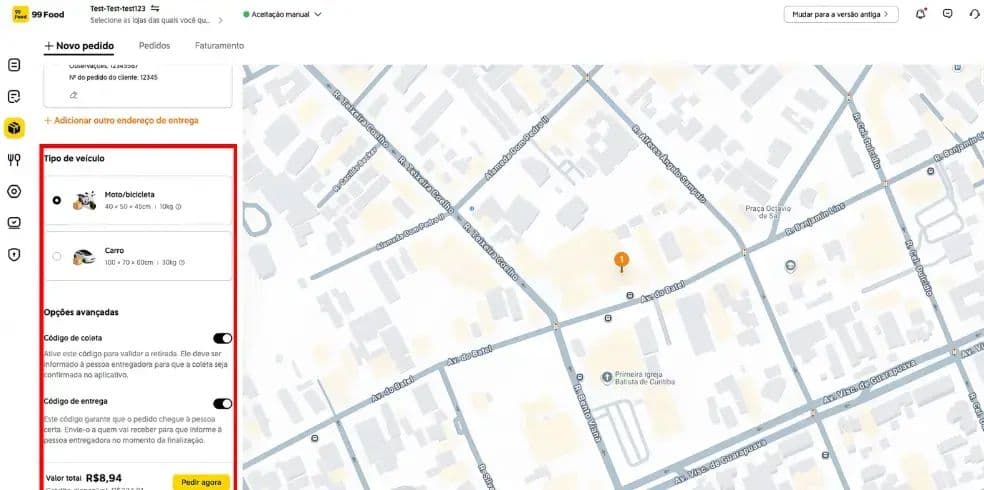Click the Praça Octavio de Sá map label

coord(768,212)
